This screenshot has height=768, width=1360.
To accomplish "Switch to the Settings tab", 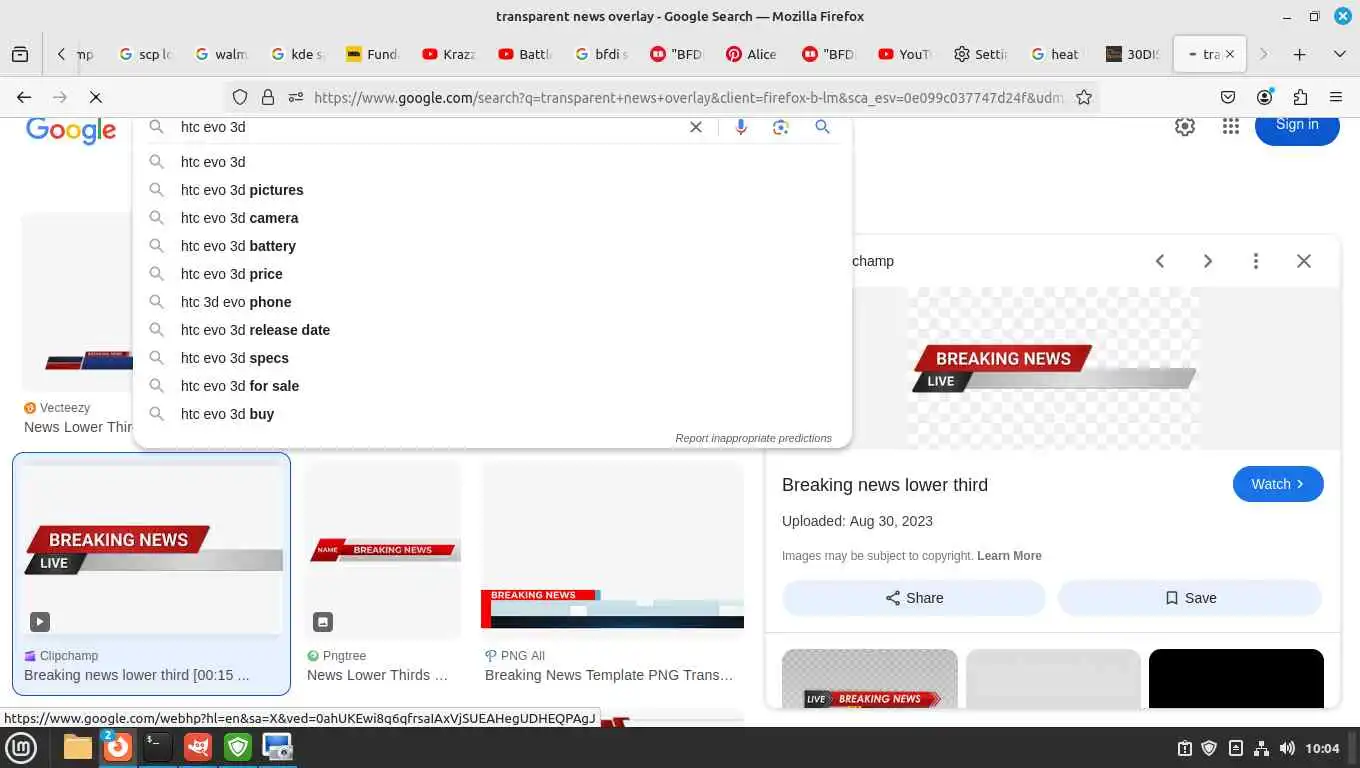I will click(981, 54).
